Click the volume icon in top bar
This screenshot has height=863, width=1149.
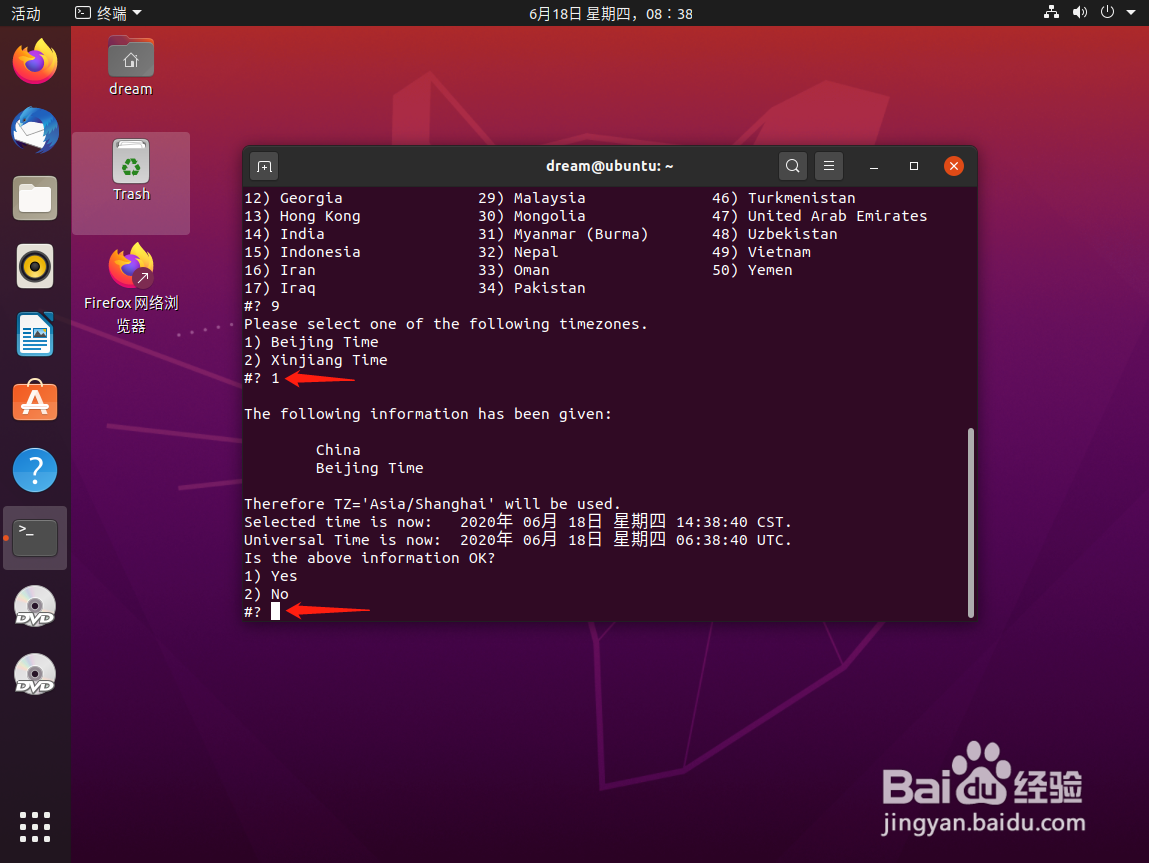coord(1079,12)
